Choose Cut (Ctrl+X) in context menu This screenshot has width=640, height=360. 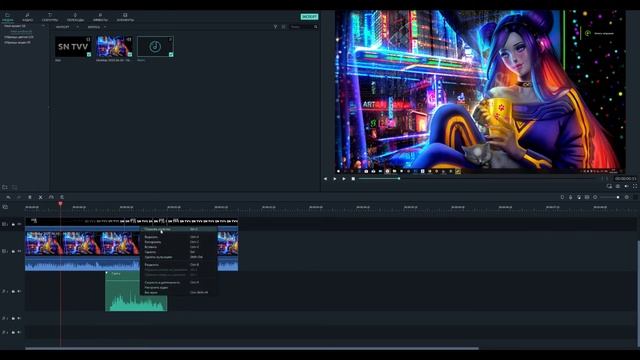178,237
